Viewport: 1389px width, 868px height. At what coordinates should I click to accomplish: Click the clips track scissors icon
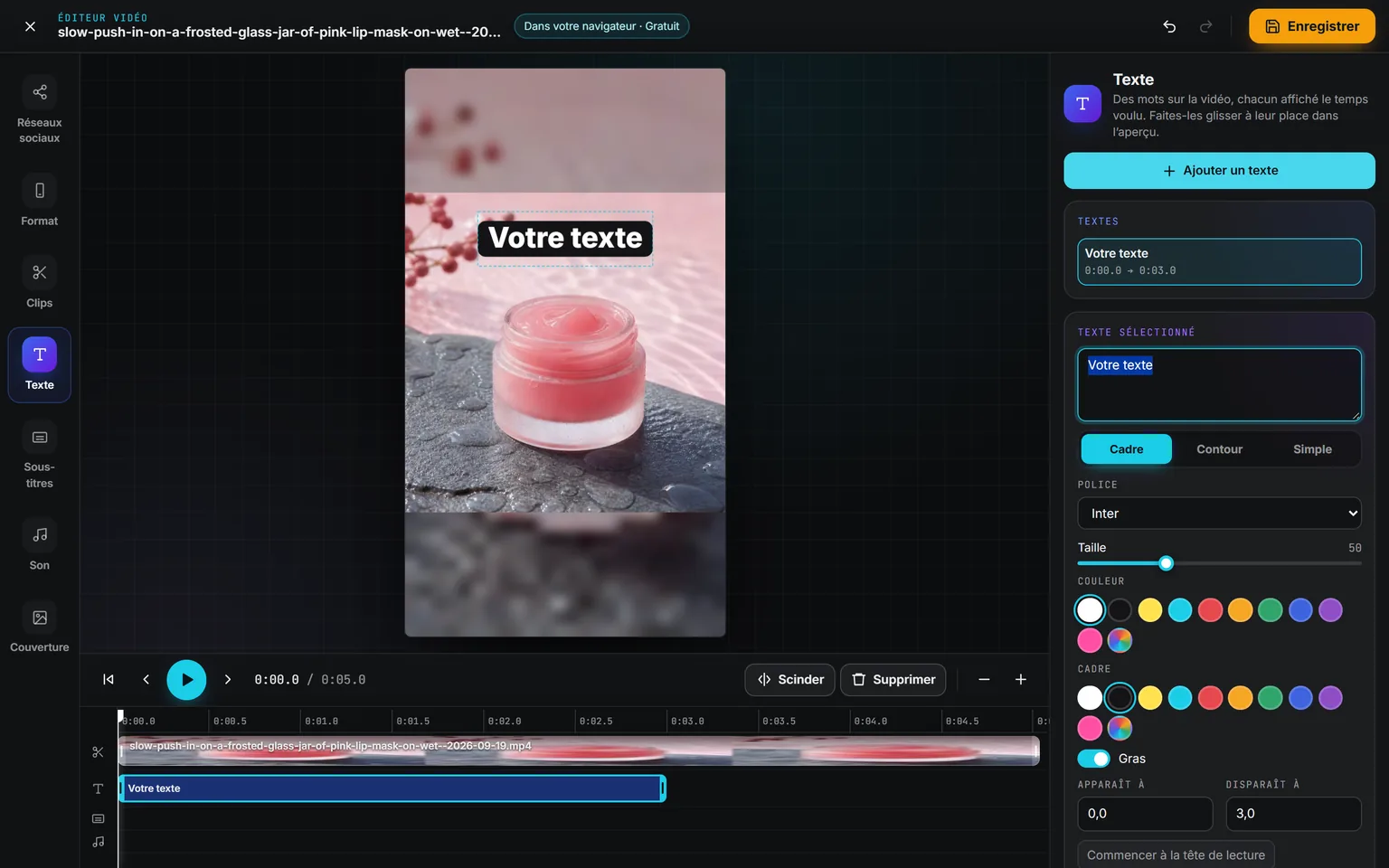click(x=99, y=751)
